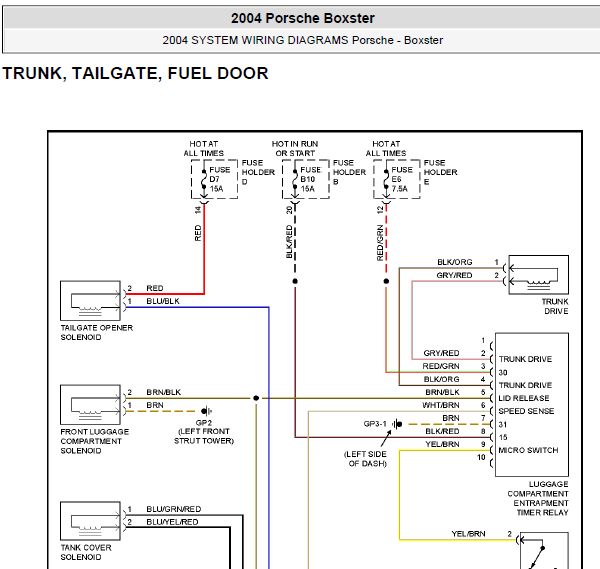This screenshot has height=569, width=600.
Task: Click the splice dot on the BRN/BLK wire
Action: pos(256,398)
